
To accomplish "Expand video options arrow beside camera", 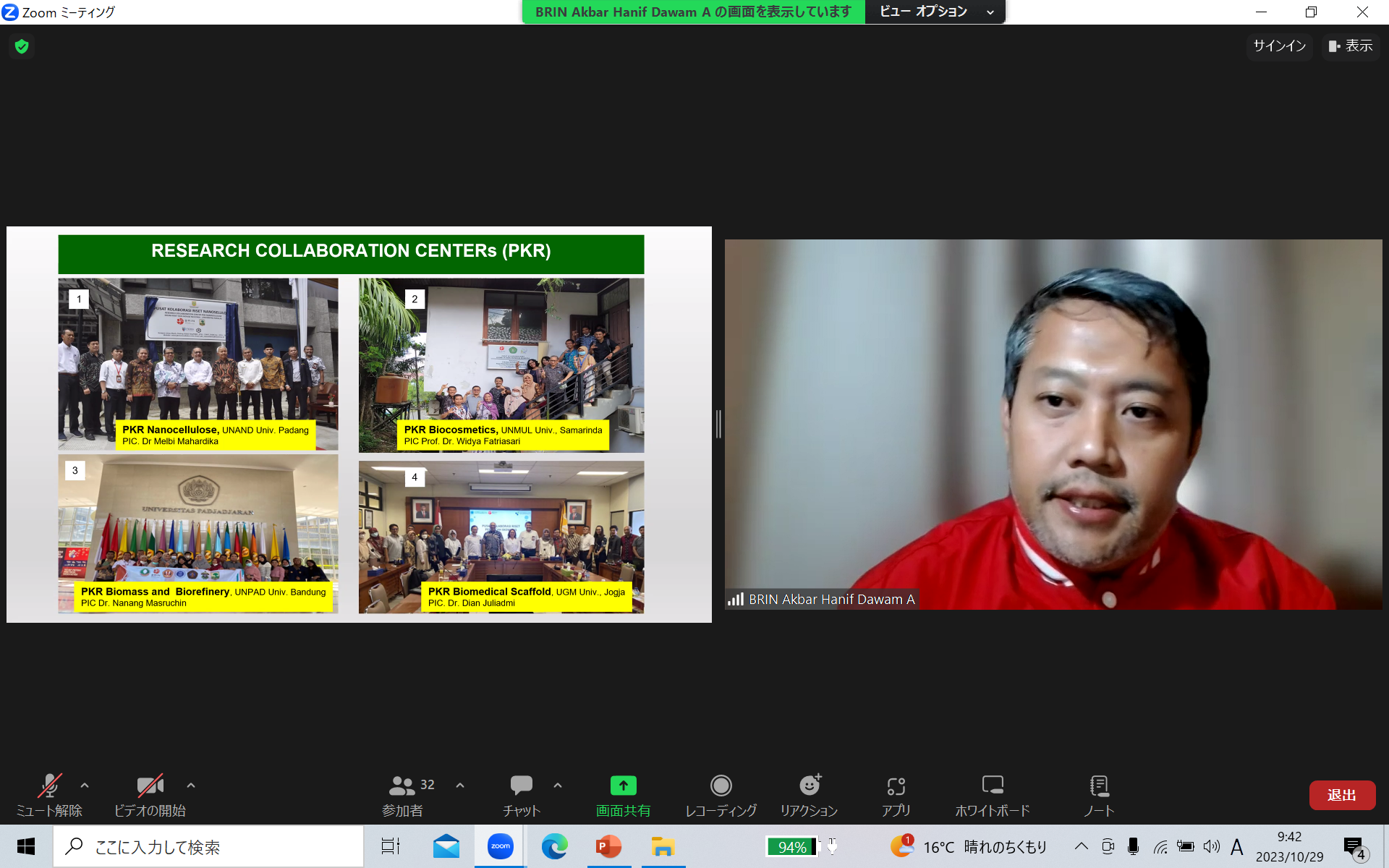I will [x=191, y=785].
